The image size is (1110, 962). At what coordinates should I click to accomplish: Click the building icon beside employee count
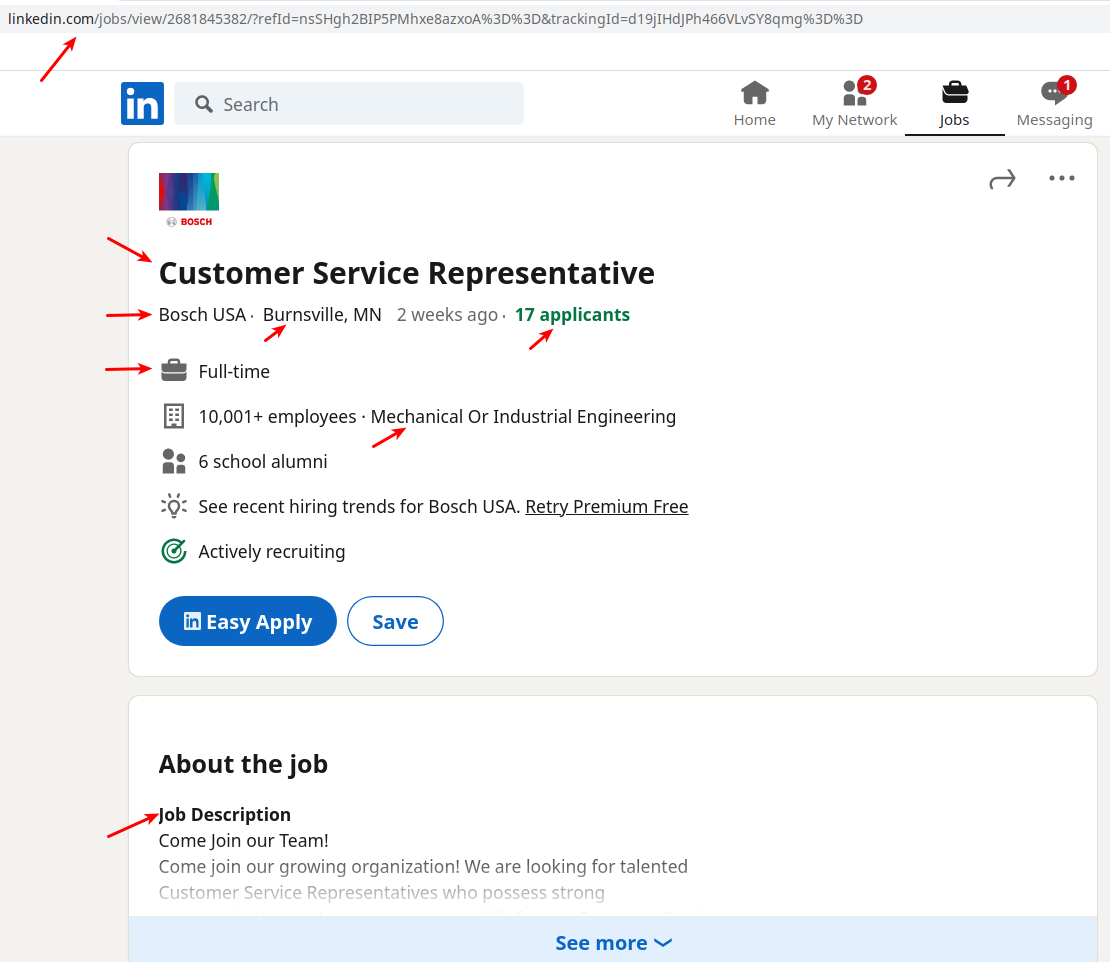pyautogui.click(x=174, y=416)
